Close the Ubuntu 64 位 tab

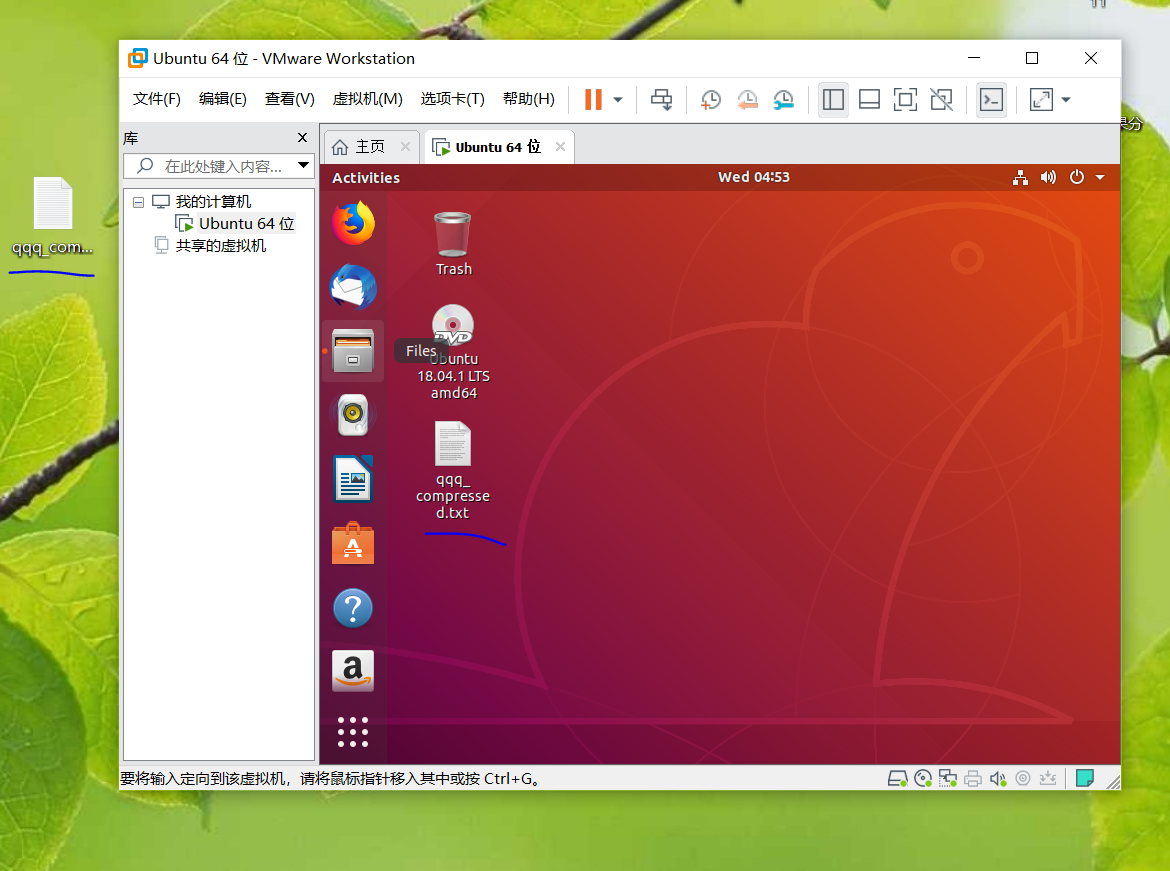pyautogui.click(x=560, y=147)
